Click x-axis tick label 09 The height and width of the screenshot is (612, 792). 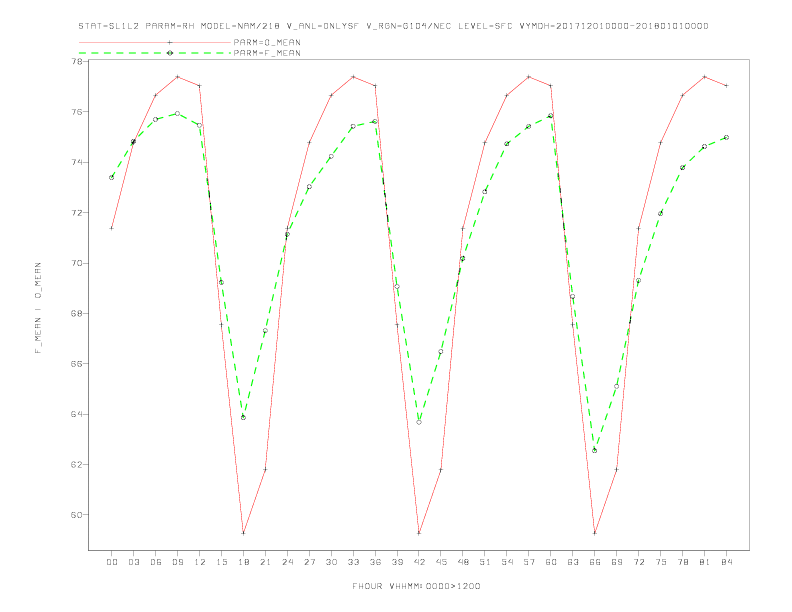pos(178,562)
